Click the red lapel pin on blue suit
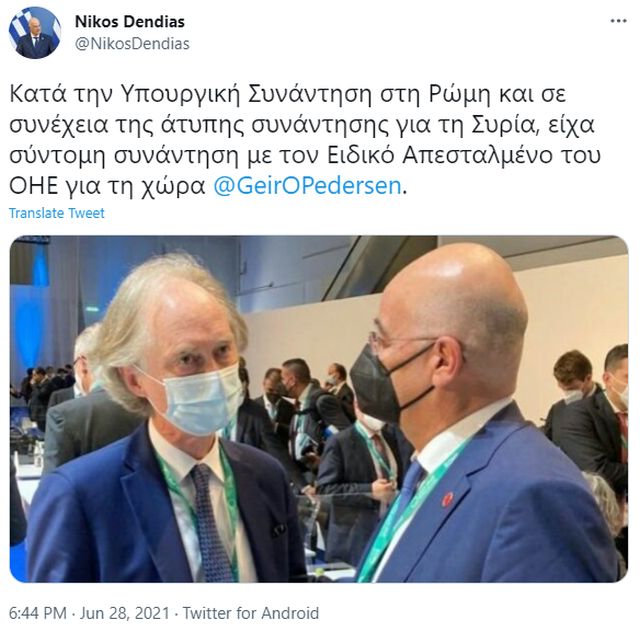The height and width of the screenshot is (632, 640). (x=448, y=499)
